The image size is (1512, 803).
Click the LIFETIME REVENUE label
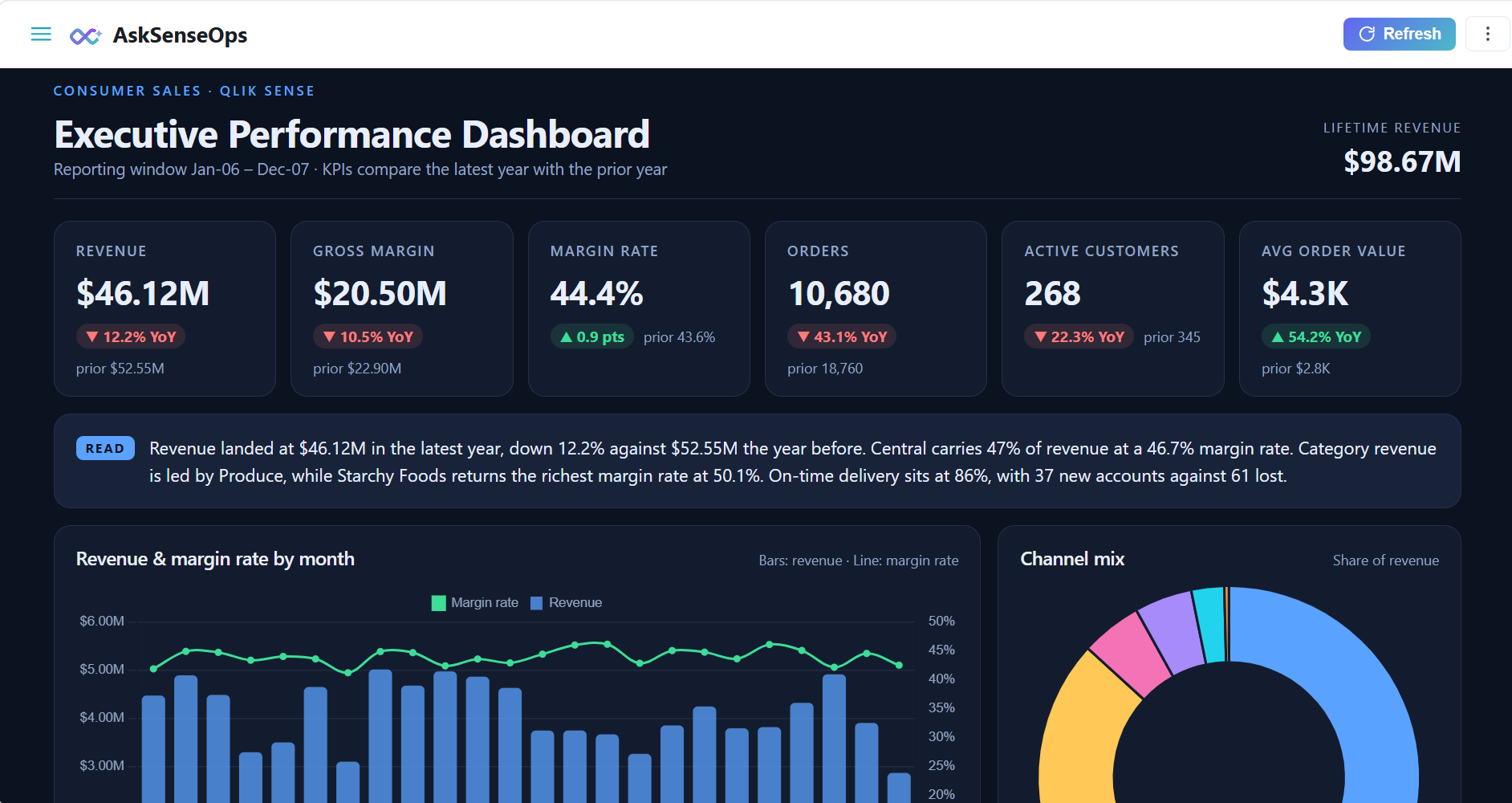coord(1392,128)
